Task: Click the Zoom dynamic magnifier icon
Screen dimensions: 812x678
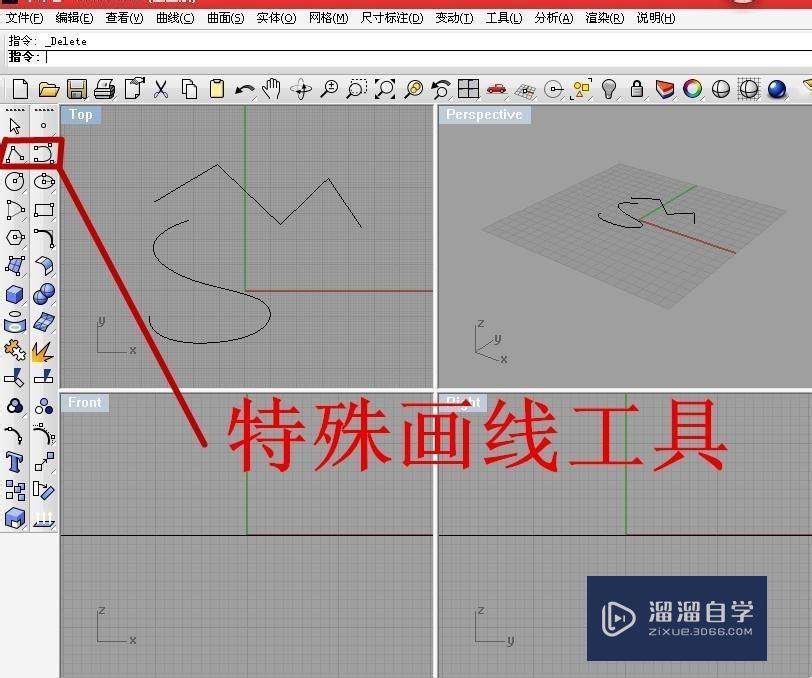Action: (x=329, y=89)
